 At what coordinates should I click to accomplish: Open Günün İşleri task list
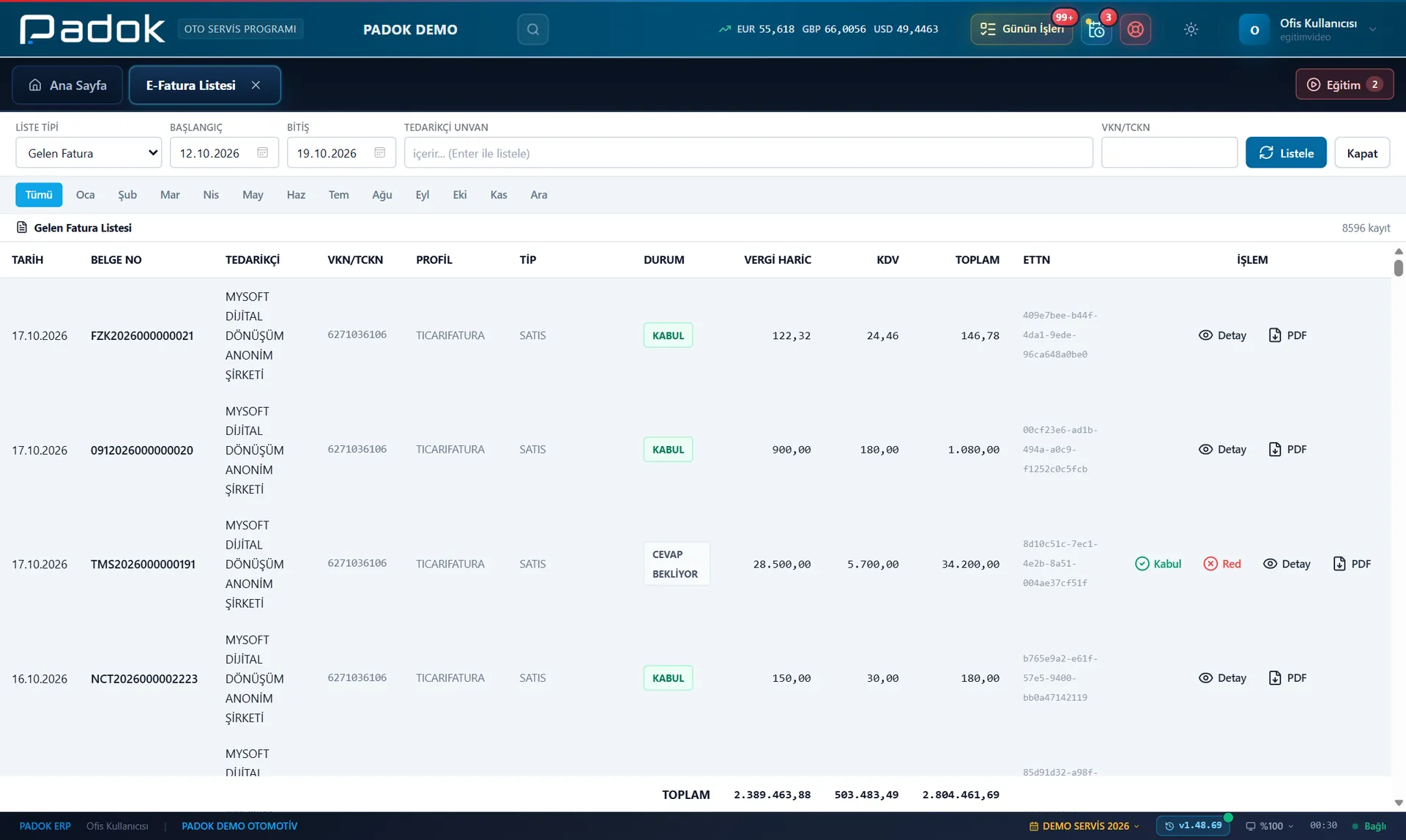[1022, 29]
